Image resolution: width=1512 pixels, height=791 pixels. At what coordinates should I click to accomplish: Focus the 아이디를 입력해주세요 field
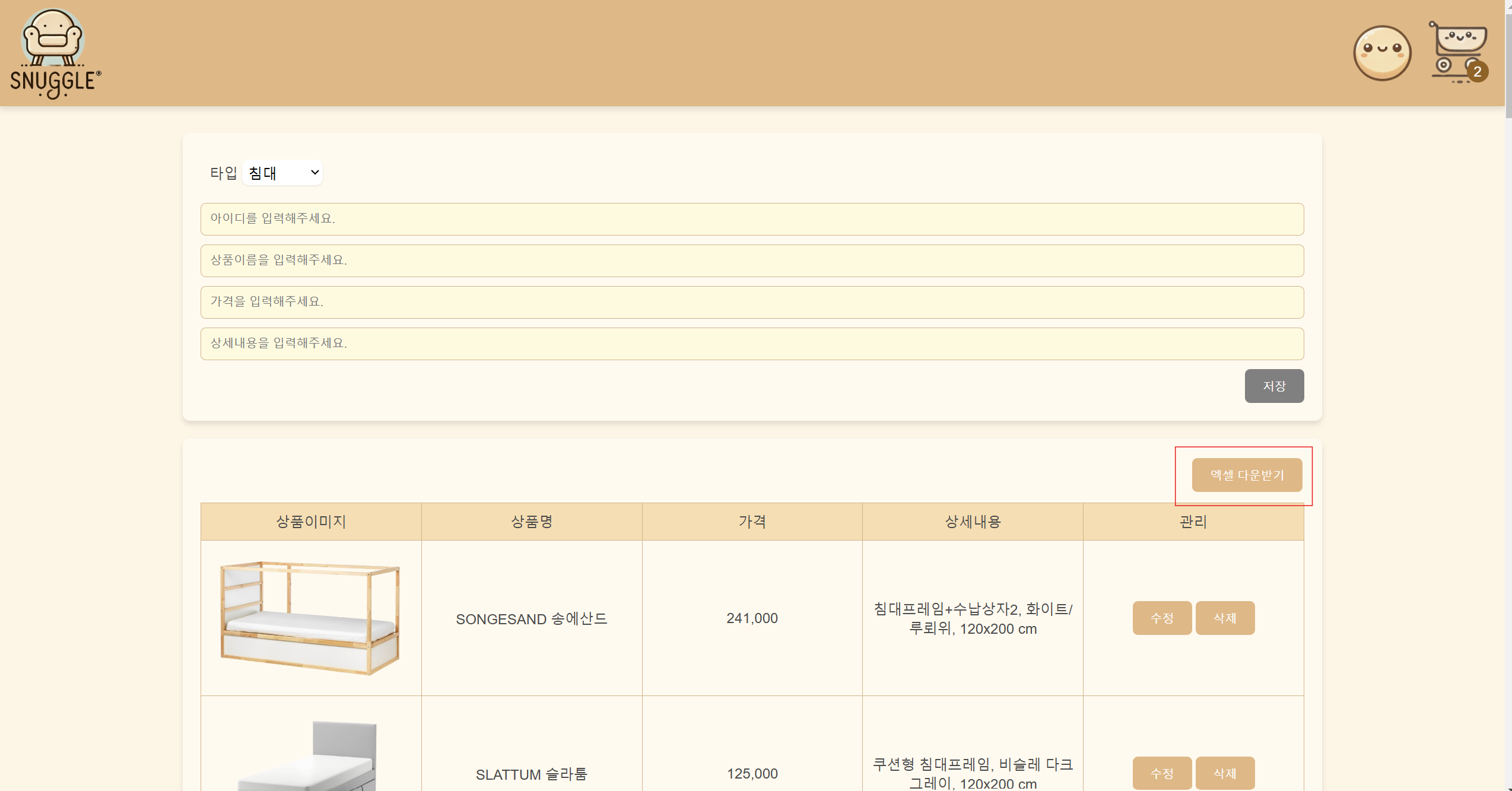pyautogui.click(x=752, y=219)
